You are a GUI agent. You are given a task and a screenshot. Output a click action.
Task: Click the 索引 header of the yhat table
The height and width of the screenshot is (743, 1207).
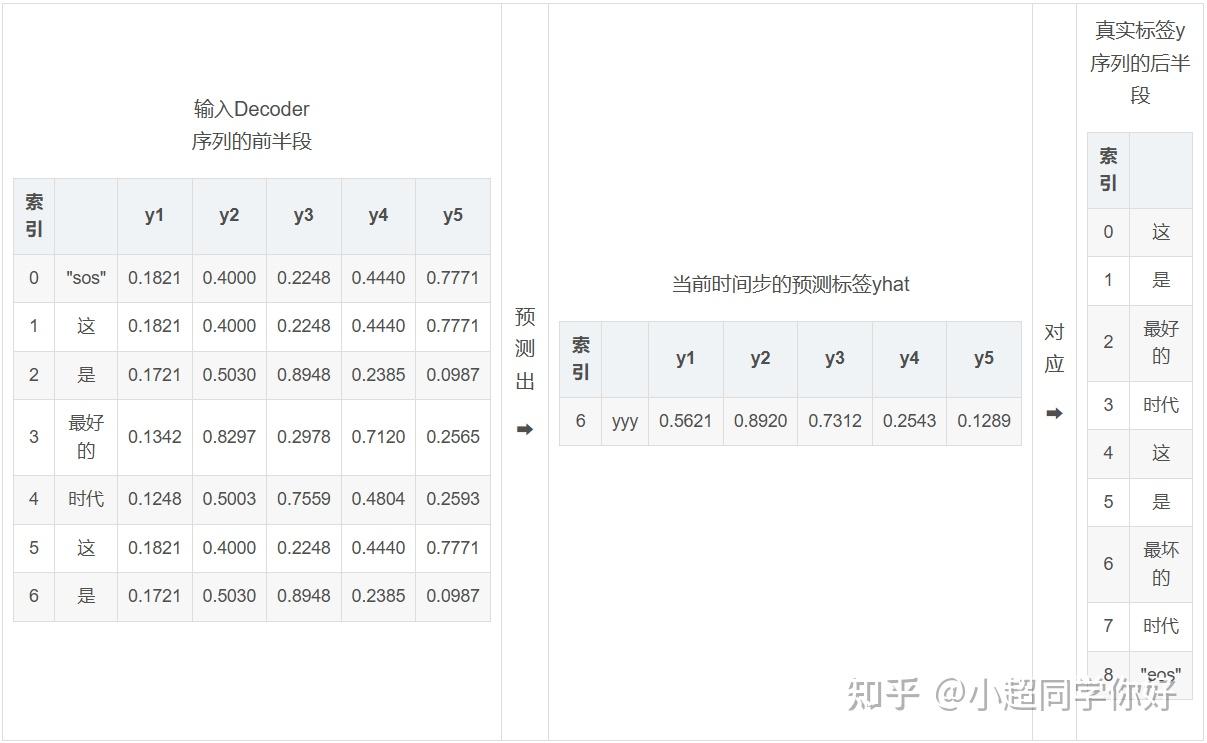580,359
